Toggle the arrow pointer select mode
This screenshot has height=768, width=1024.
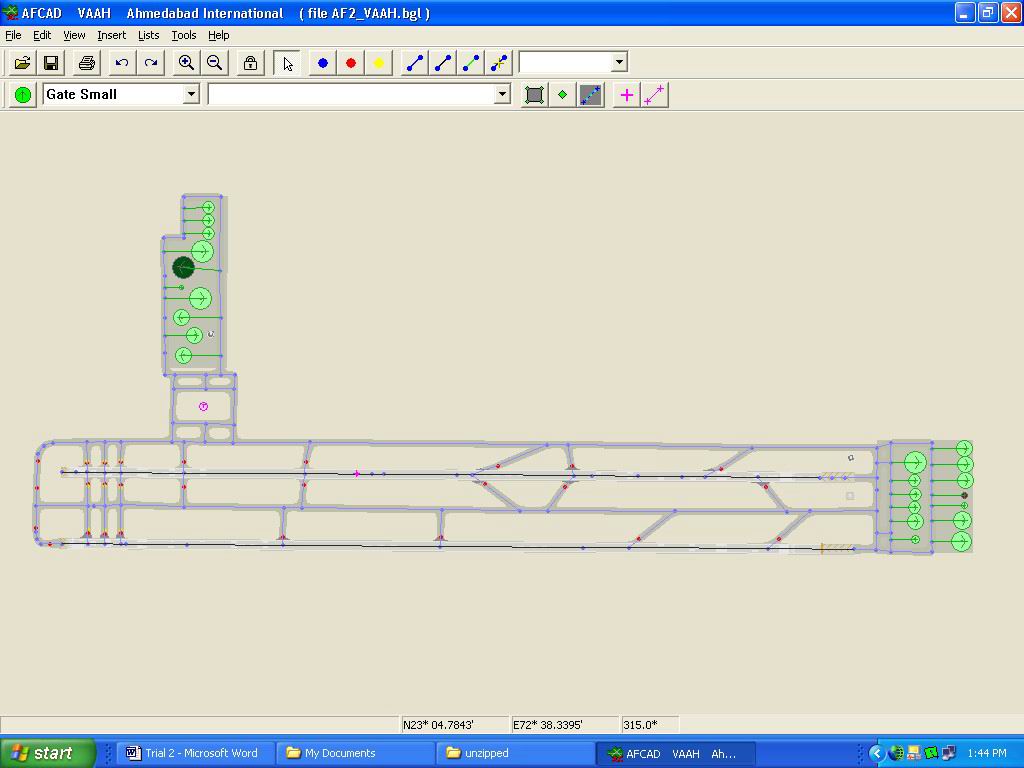(x=288, y=63)
